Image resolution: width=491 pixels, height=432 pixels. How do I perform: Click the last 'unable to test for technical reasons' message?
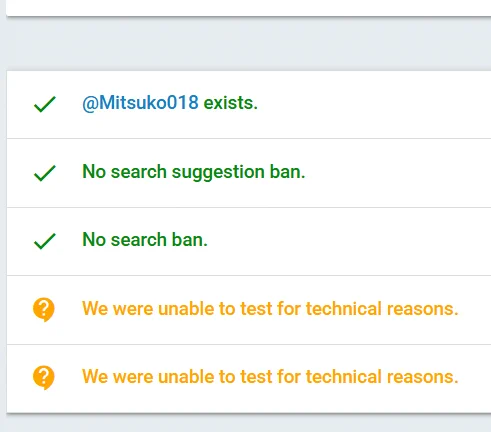pos(270,377)
